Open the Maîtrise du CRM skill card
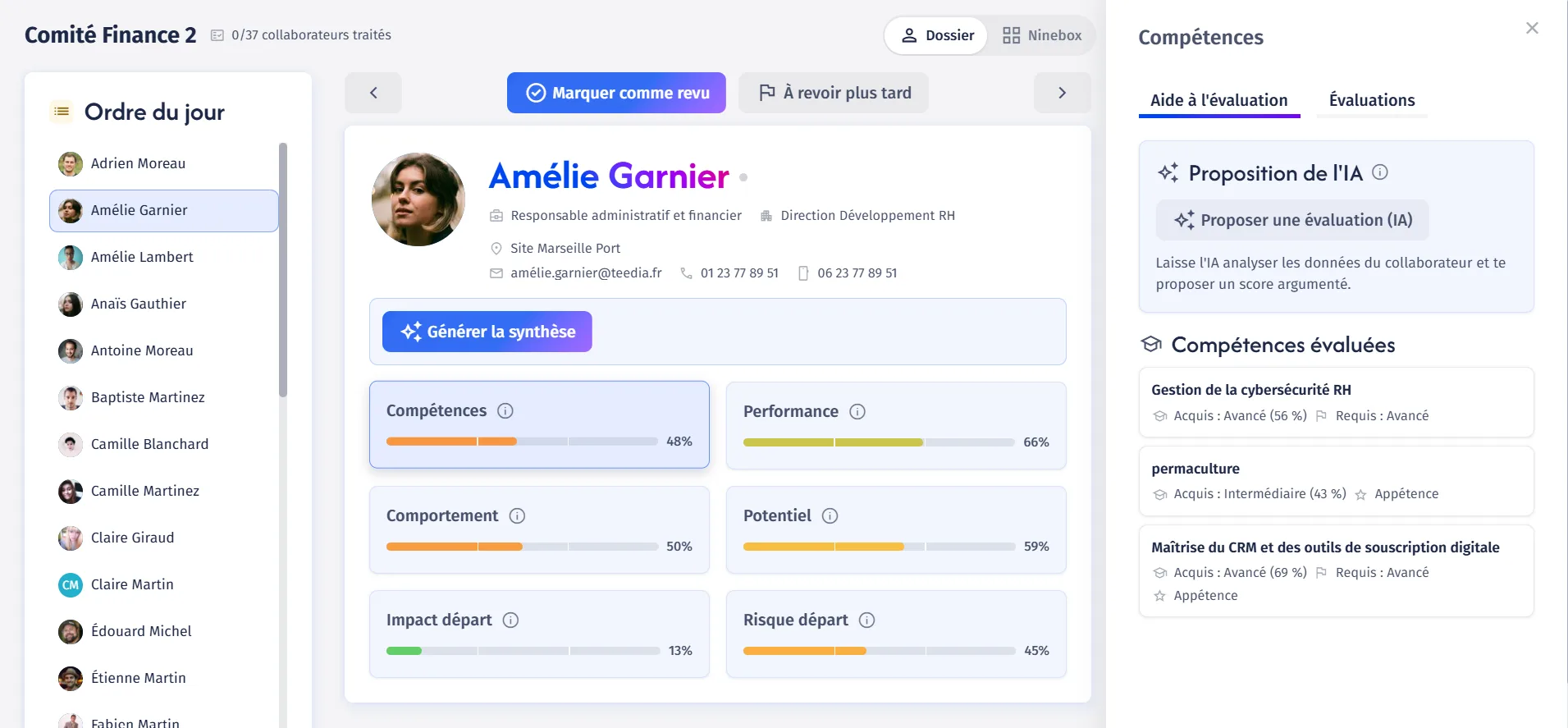The height and width of the screenshot is (728, 1568). pyautogui.click(x=1337, y=571)
